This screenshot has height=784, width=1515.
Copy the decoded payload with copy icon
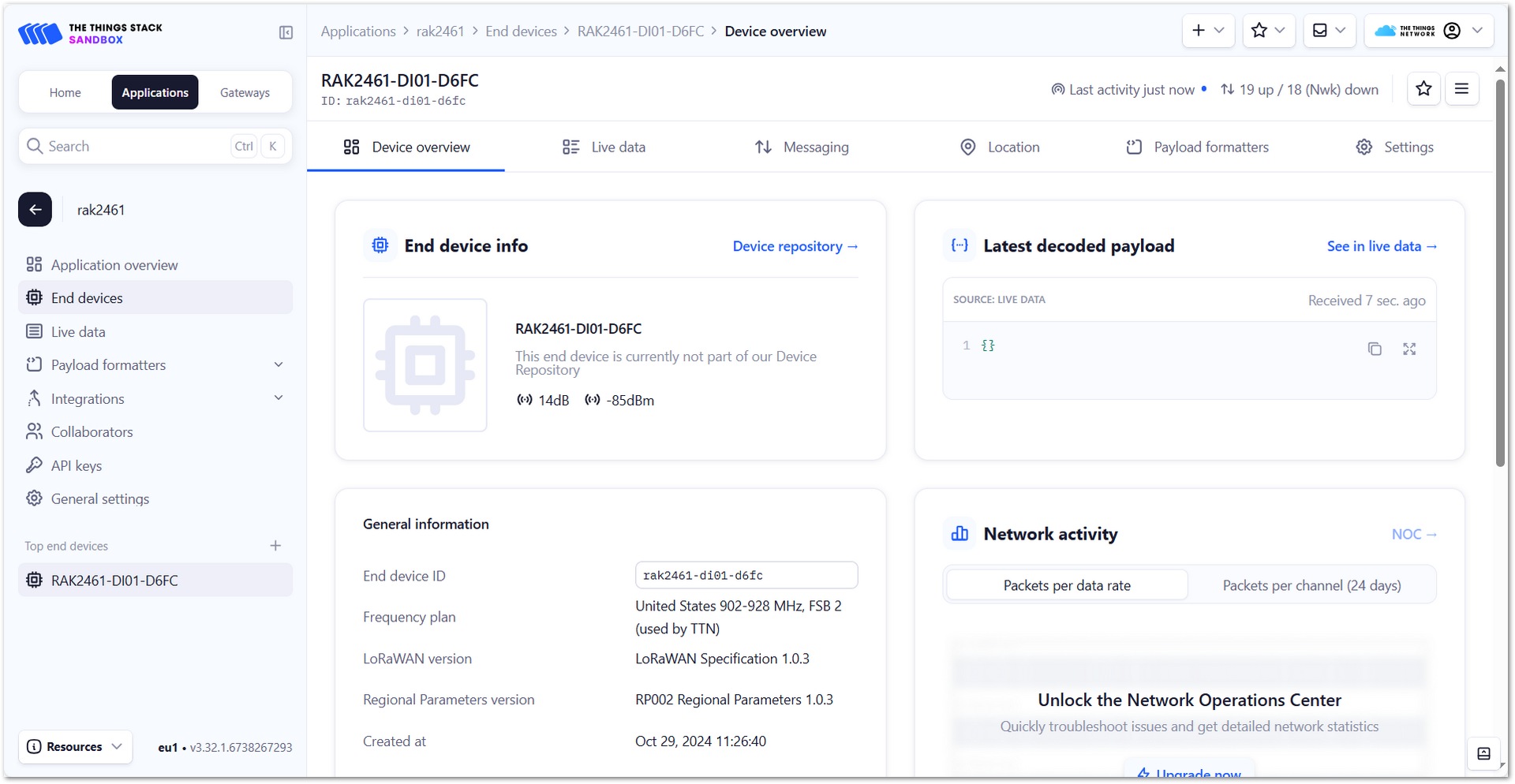click(1375, 349)
